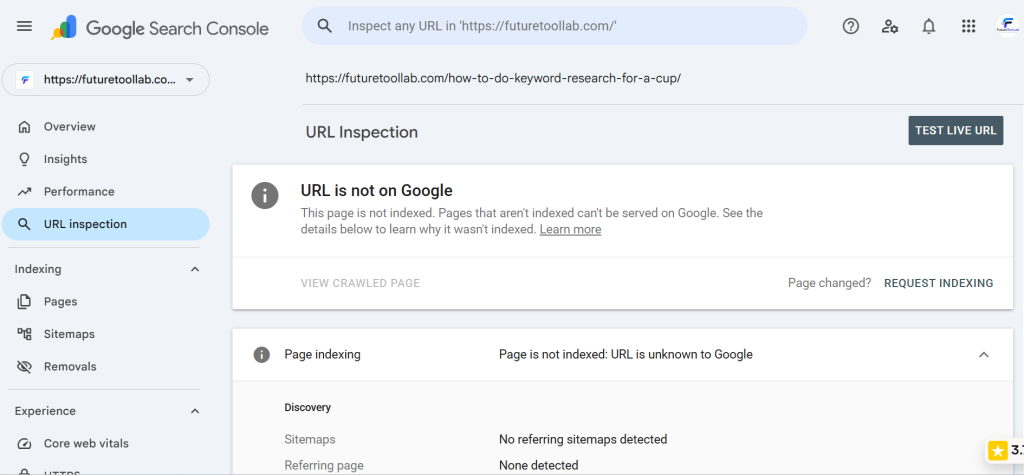Click the None detected value
The width and height of the screenshot is (1024, 475).
click(x=539, y=466)
